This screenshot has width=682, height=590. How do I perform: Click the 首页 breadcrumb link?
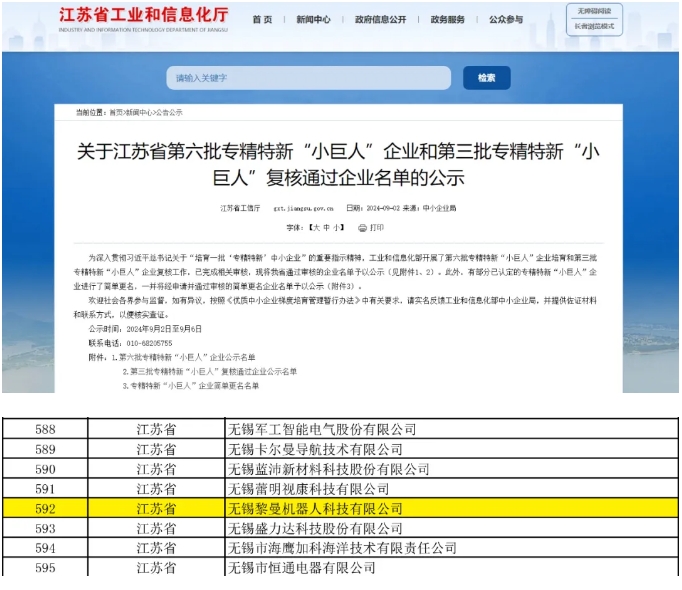(116, 113)
